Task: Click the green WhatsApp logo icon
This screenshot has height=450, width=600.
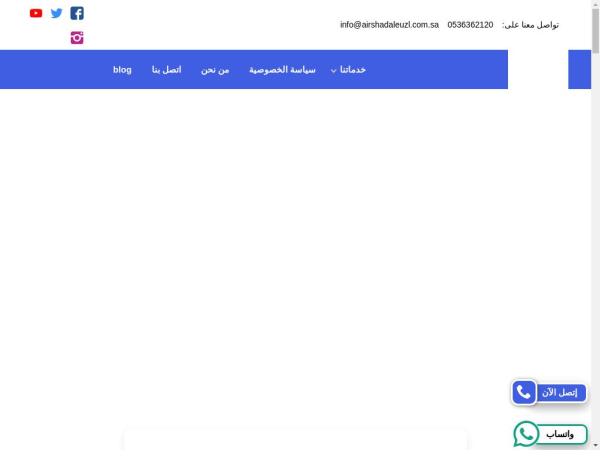Action: point(526,434)
